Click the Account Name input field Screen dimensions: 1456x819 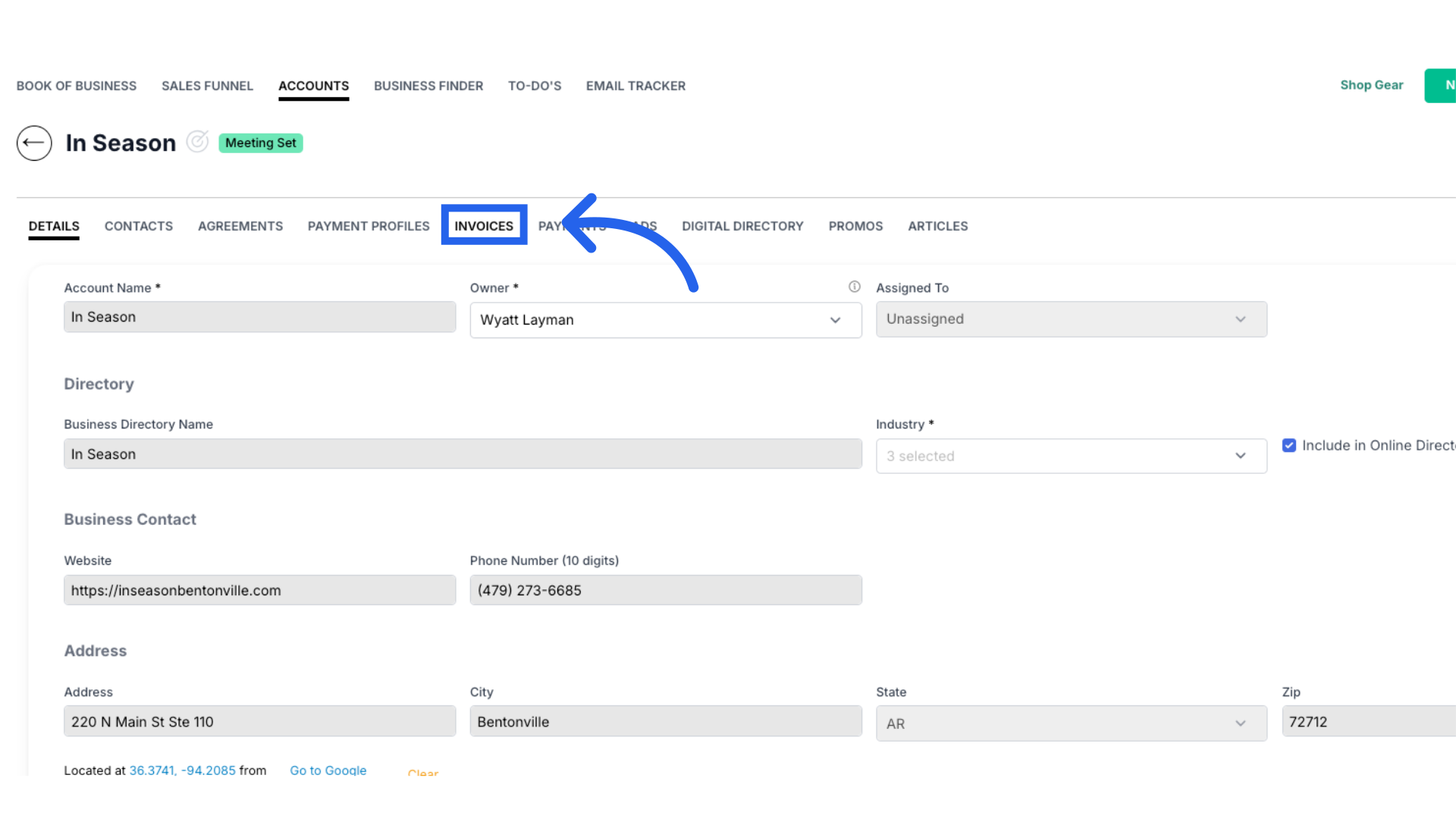260,317
